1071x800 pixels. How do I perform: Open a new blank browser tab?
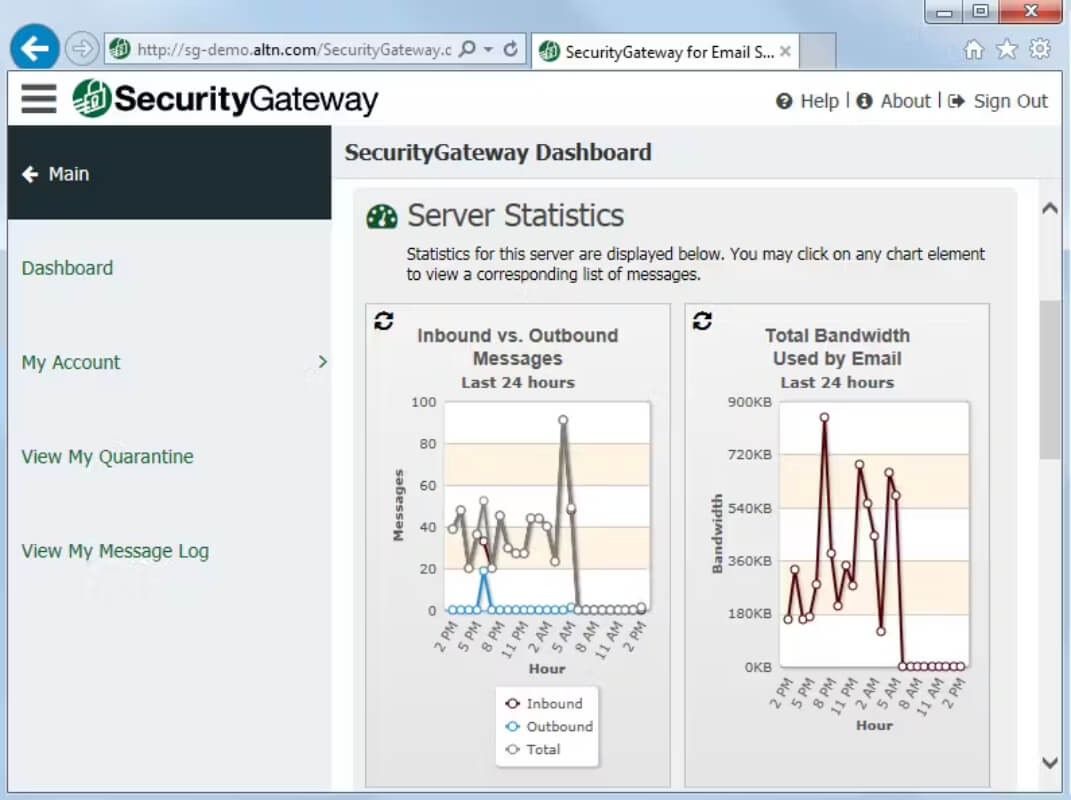pyautogui.click(x=817, y=51)
